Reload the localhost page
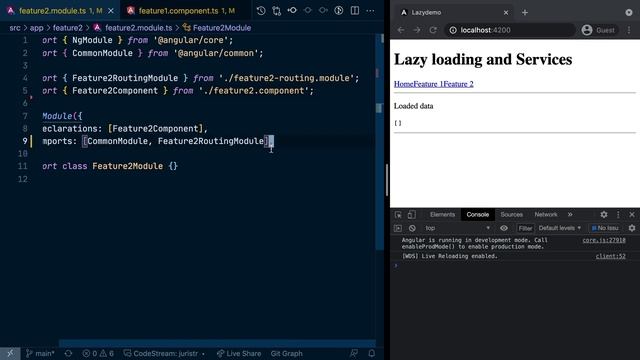The image size is (640, 360). (x=433, y=30)
